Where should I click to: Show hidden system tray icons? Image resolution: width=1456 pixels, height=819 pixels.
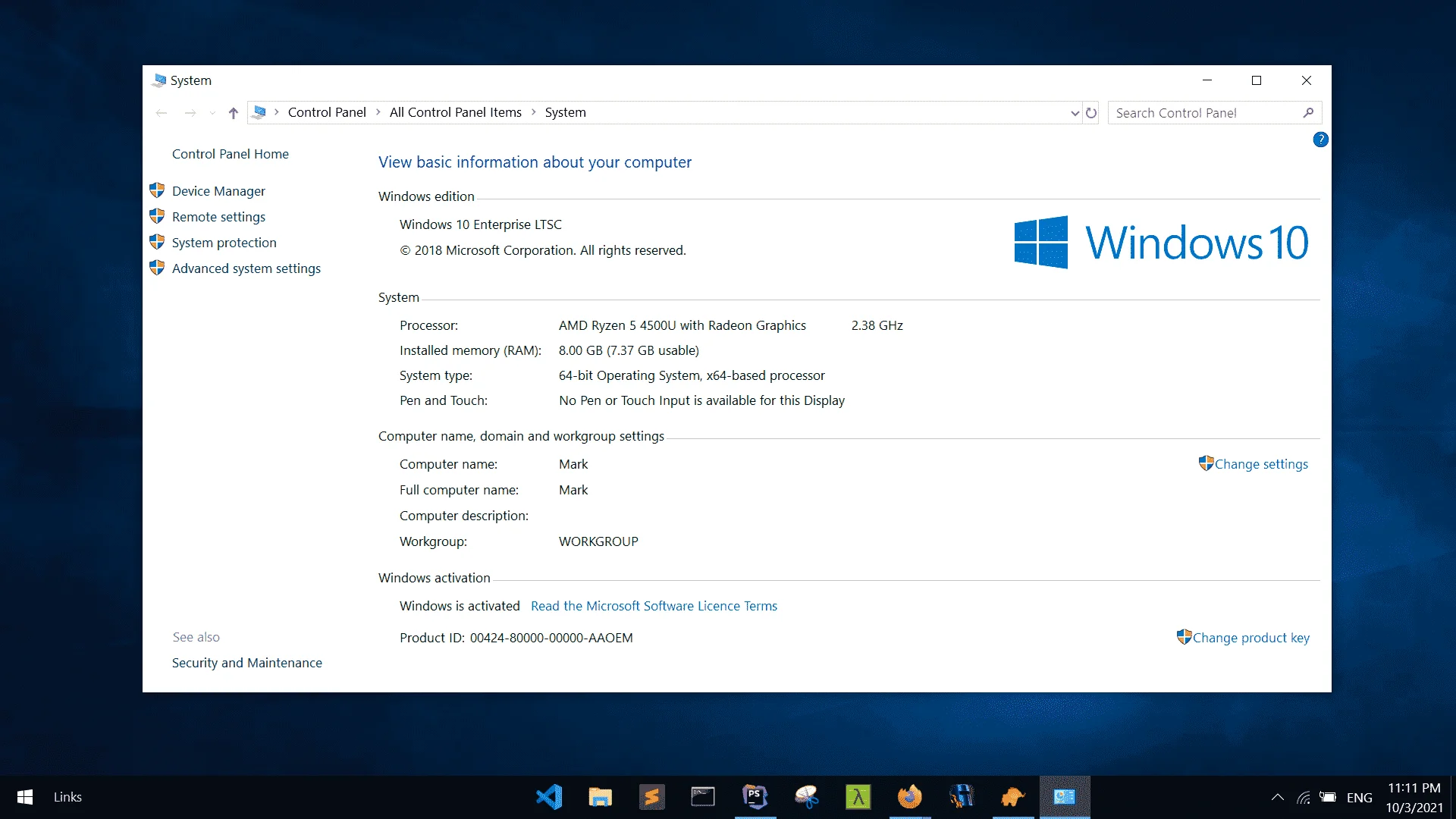[x=1278, y=797]
